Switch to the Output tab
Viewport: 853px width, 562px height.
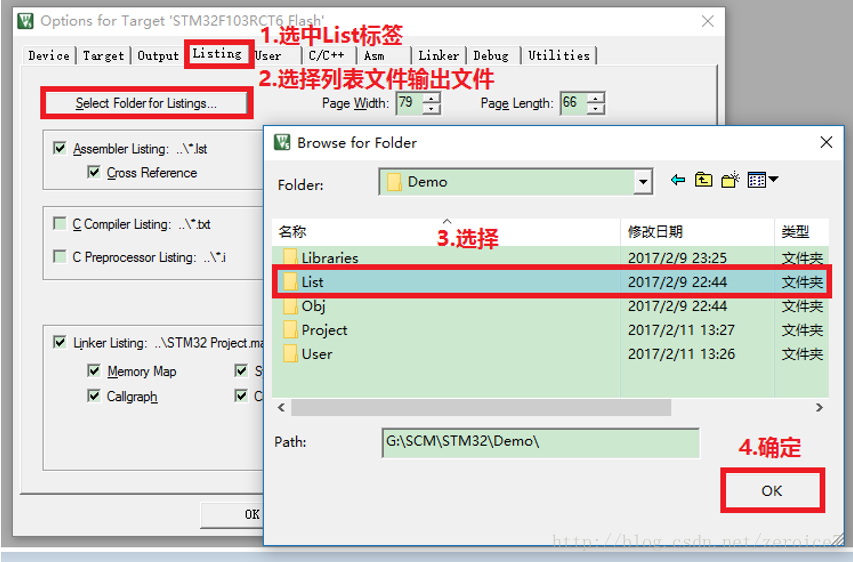158,55
